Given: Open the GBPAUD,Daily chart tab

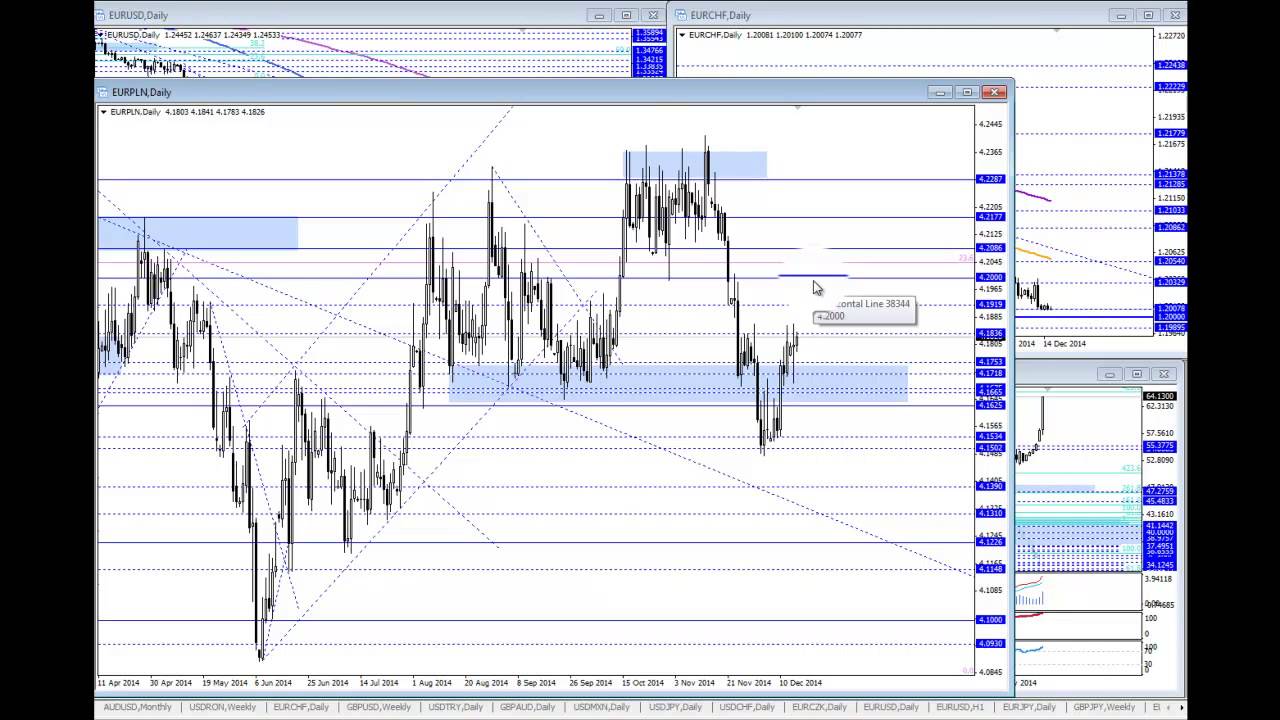Looking at the screenshot, I should [528, 707].
